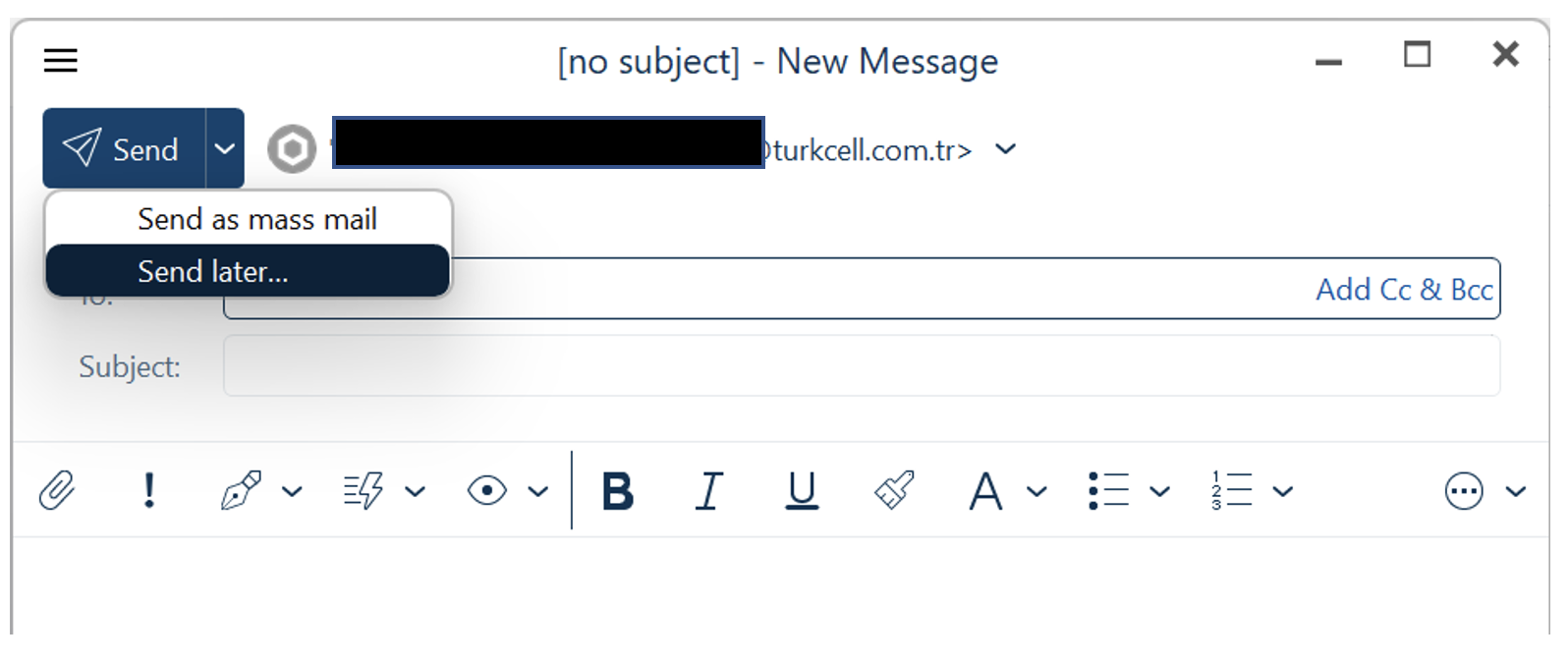Image resolution: width=1568 pixels, height=662 pixels.
Task: Open the font options dropdown arrow
Action: 1037,491
